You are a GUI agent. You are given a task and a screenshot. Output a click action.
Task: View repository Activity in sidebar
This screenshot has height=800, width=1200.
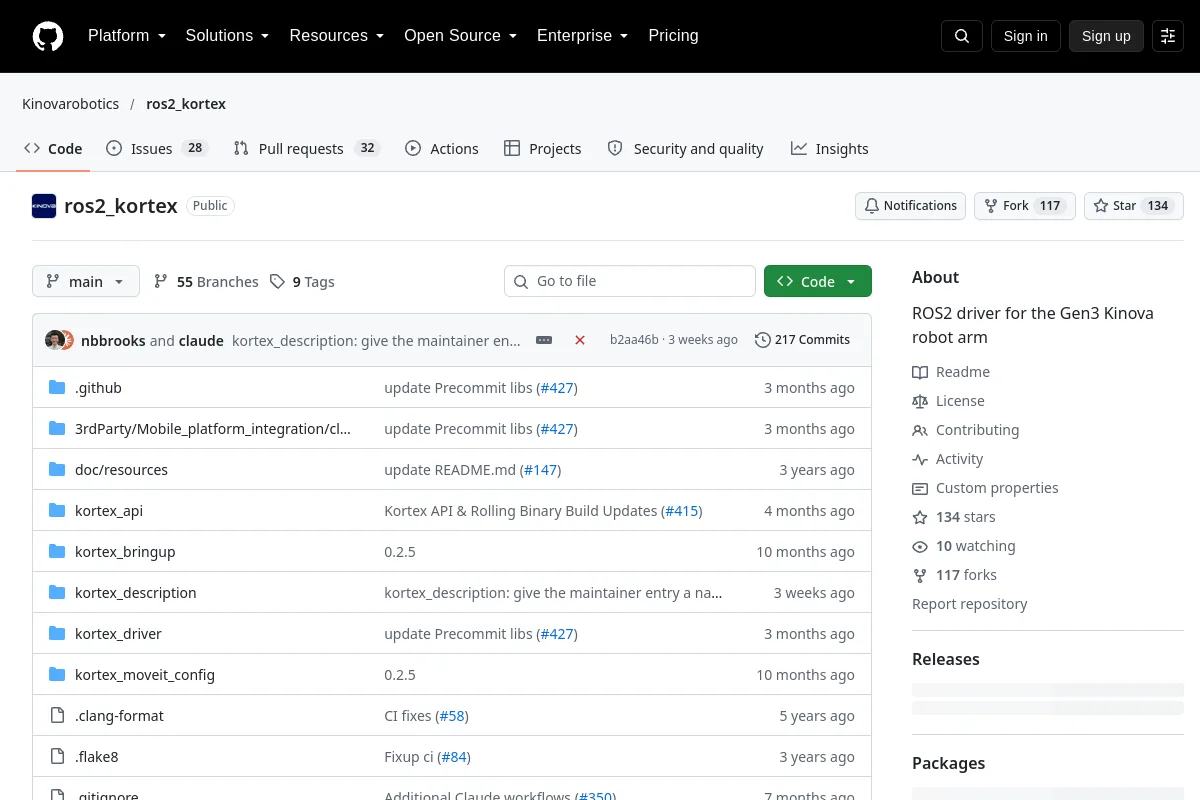point(947,459)
